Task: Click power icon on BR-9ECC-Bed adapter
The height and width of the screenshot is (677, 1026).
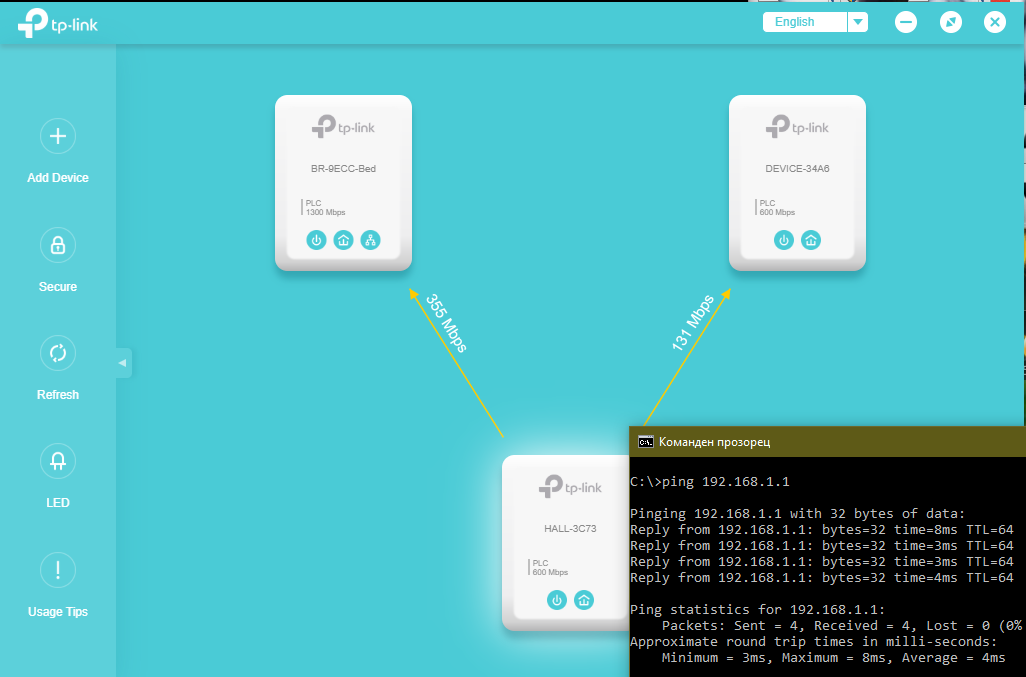Action: [316, 240]
